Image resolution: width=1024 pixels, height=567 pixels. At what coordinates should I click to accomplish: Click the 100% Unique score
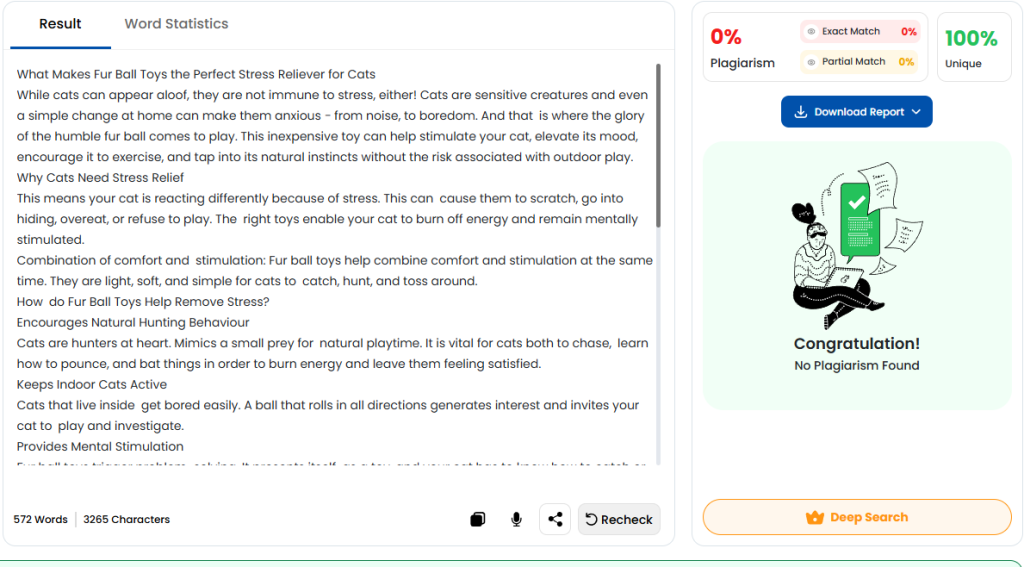tap(971, 38)
